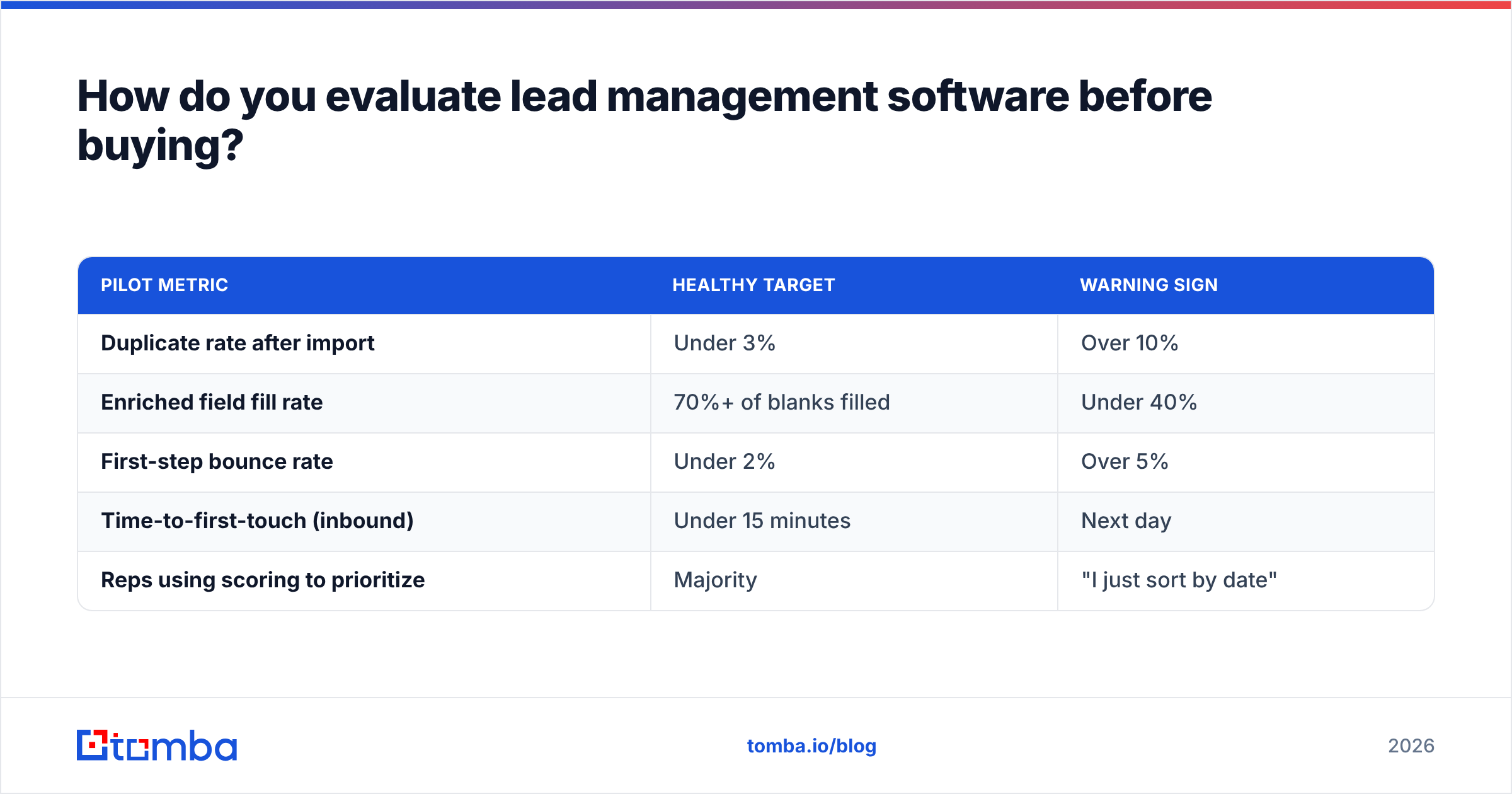
Task: Click the 'Enriched field fill rate' cell
Action: [x=364, y=403]
